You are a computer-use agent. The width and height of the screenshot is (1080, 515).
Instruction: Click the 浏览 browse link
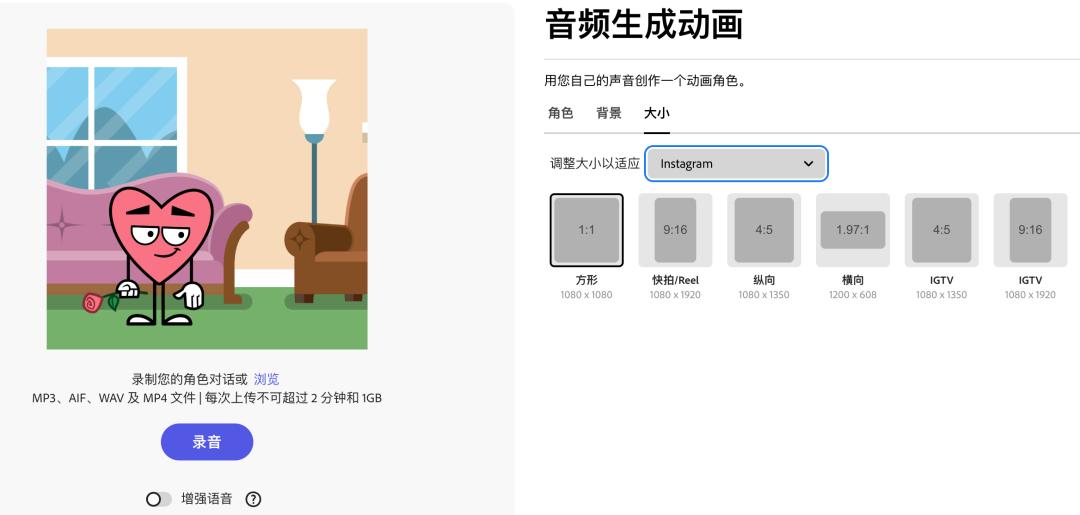(267, 379)
